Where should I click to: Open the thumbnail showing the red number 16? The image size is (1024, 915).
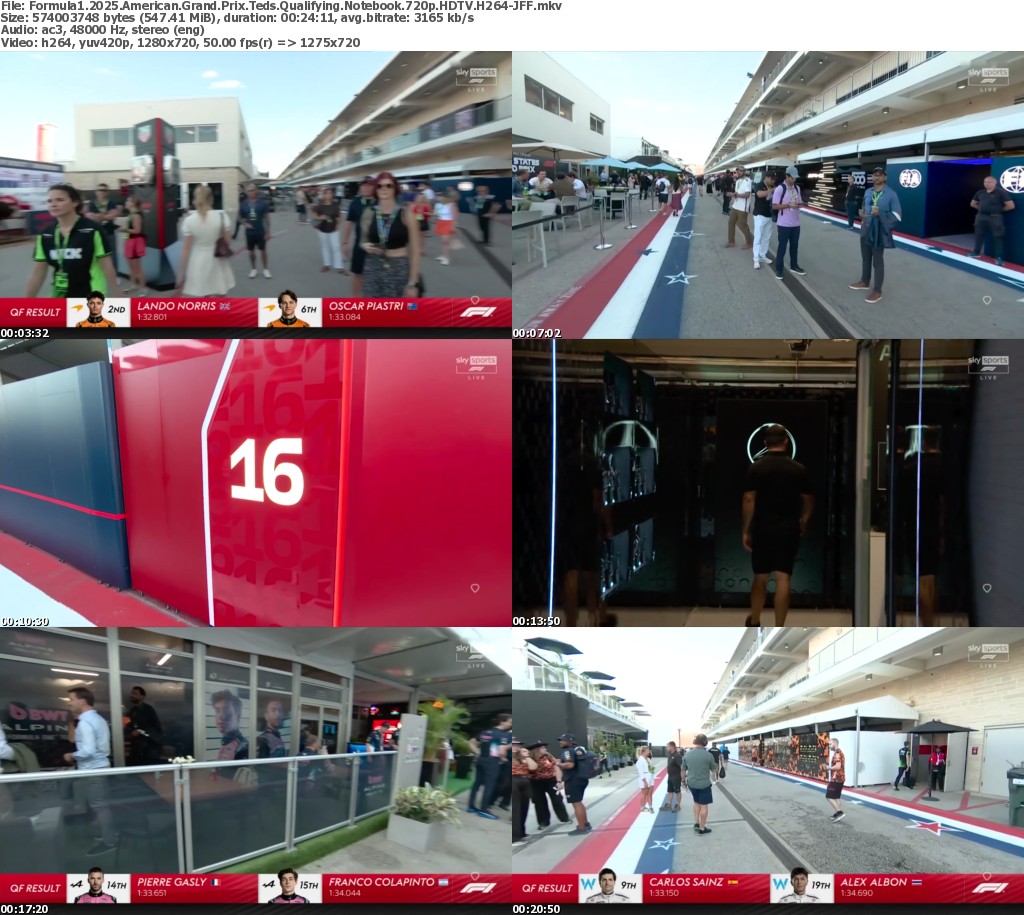(x=255, y=482)
